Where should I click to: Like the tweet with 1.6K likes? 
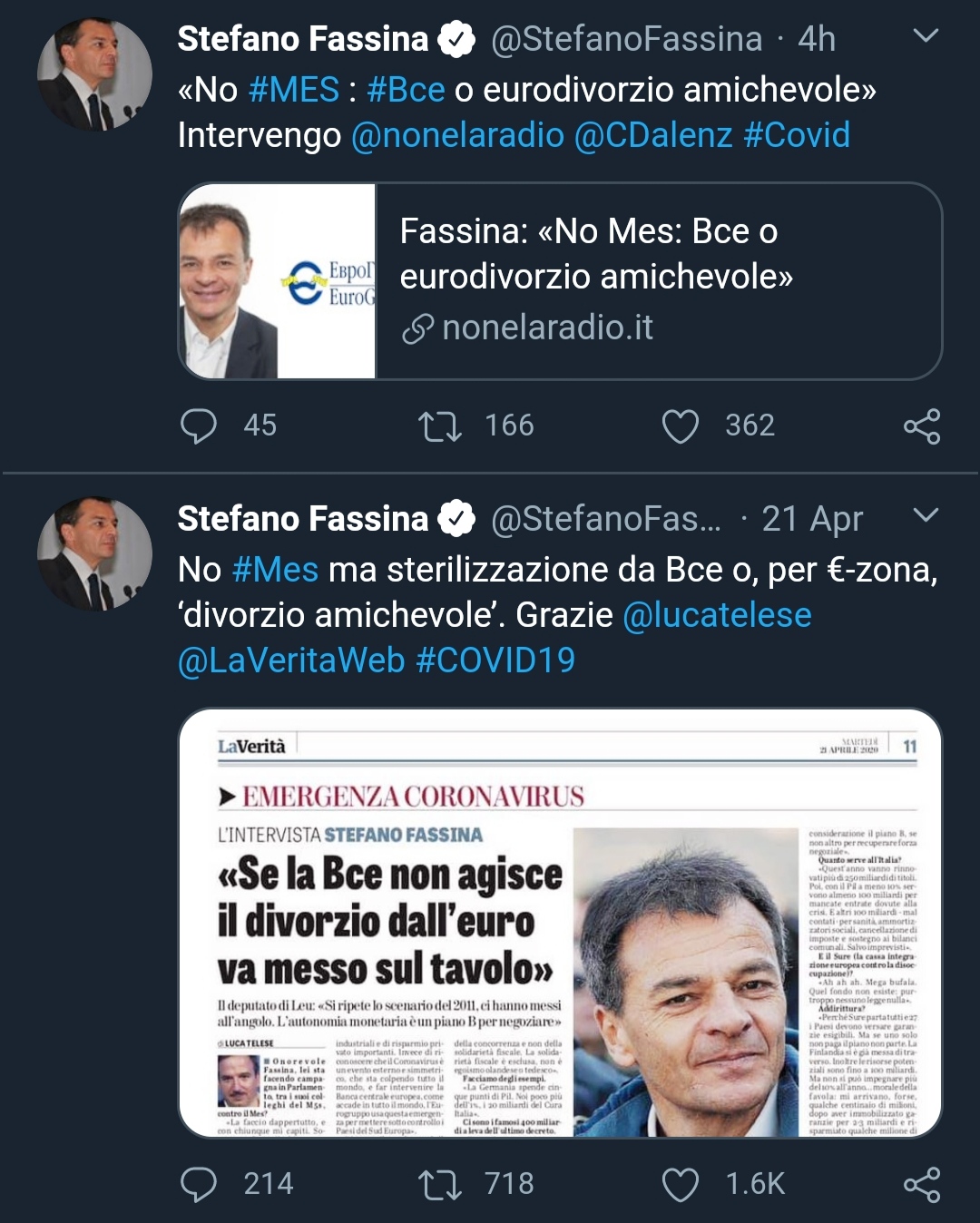coord(680,1184)
